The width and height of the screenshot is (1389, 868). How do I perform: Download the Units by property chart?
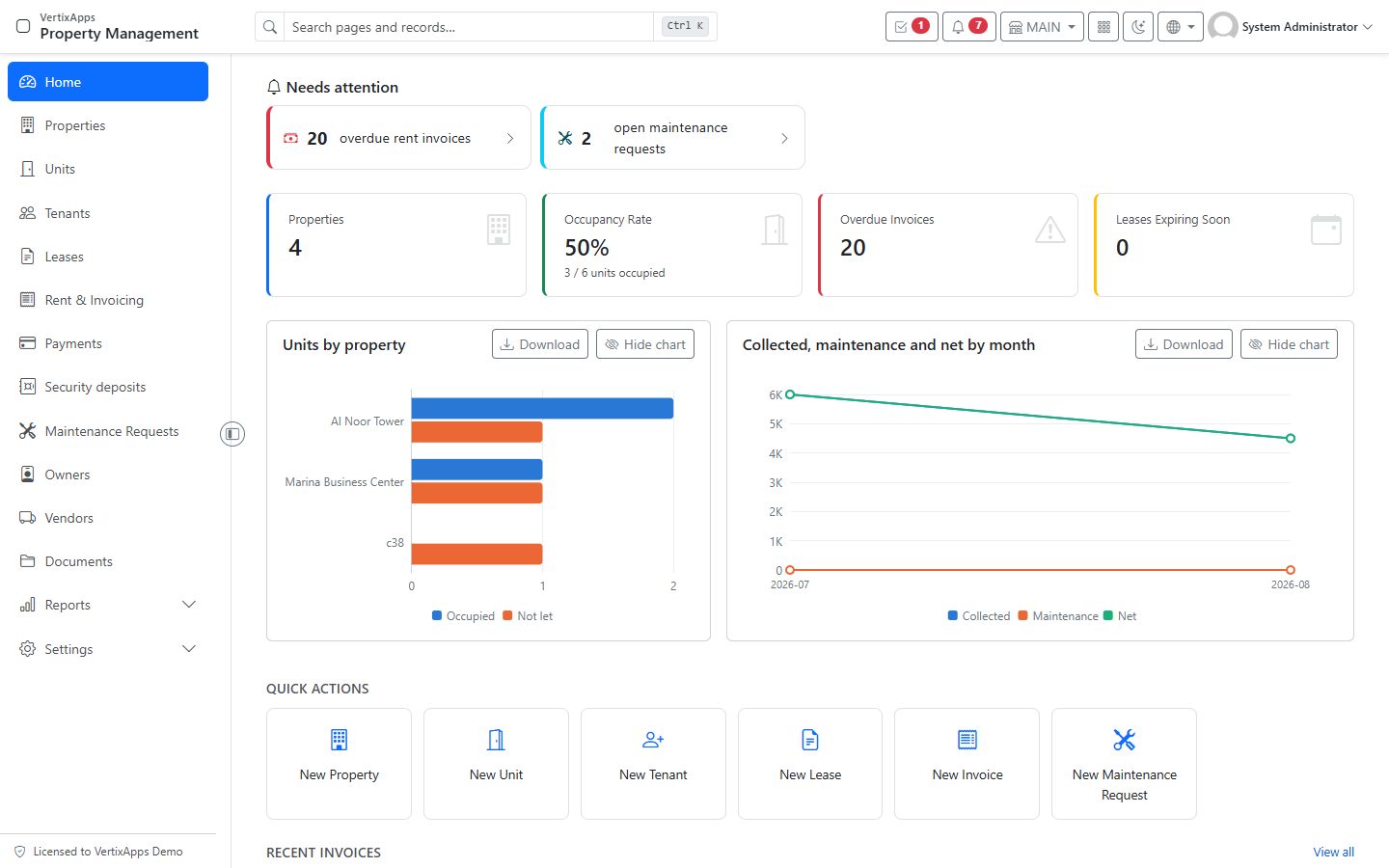tap(540, 344)
